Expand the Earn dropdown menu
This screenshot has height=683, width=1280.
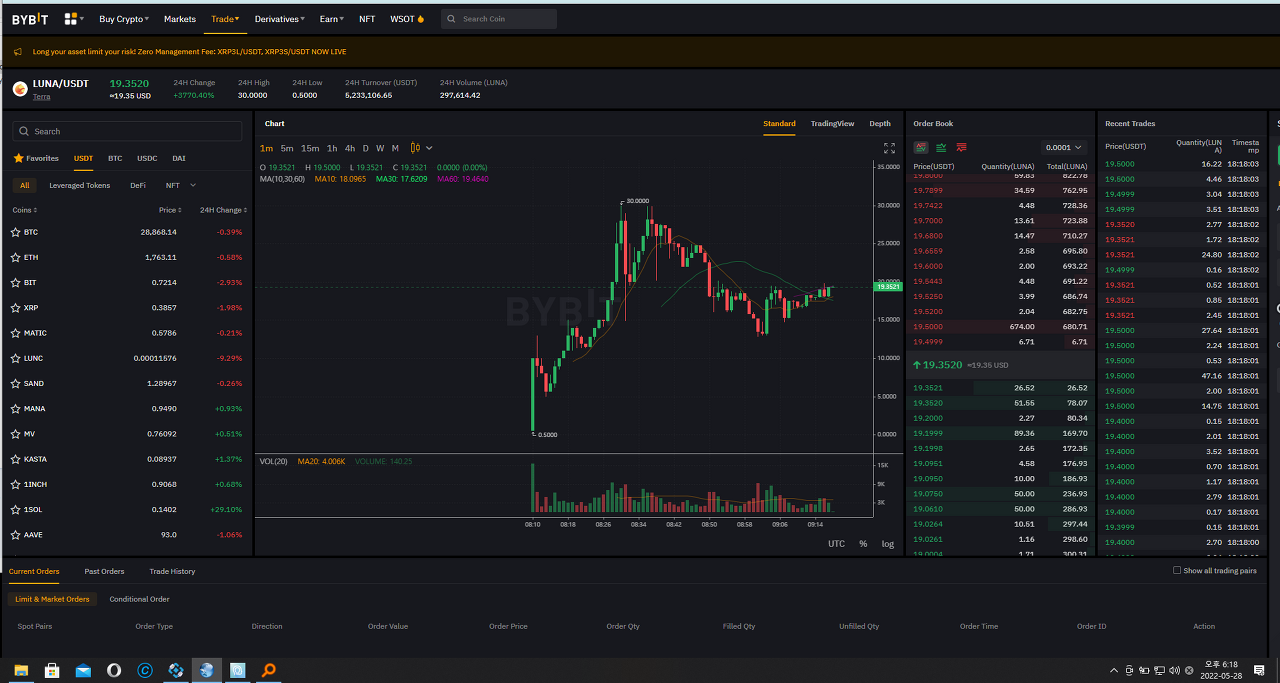pyautogui.click(x=332, y=19)
